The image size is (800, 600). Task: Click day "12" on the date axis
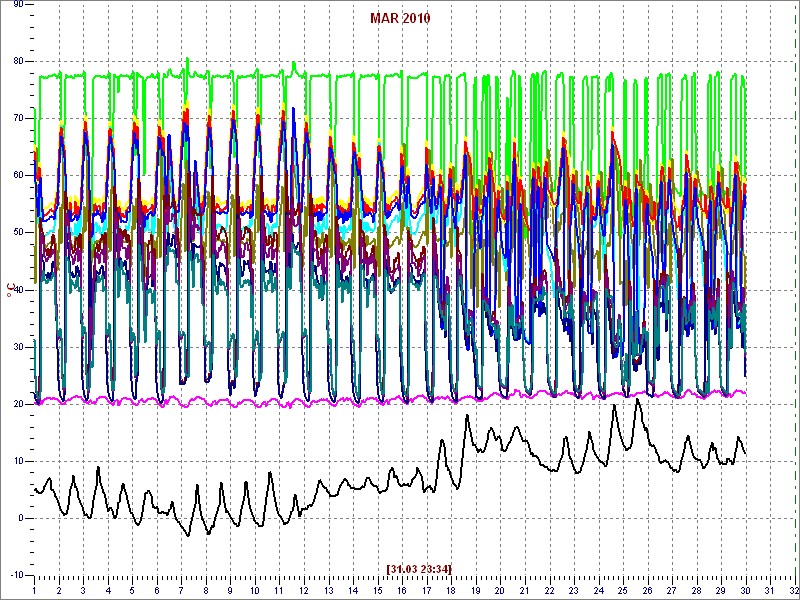(304, 590)
